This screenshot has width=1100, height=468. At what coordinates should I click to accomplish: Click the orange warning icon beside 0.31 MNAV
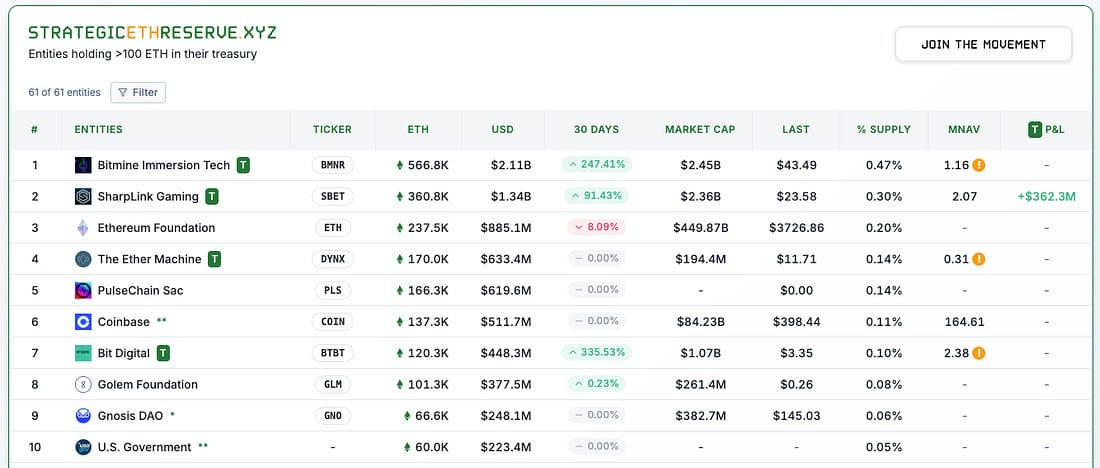pyautogui.click(x=979, y=259)
